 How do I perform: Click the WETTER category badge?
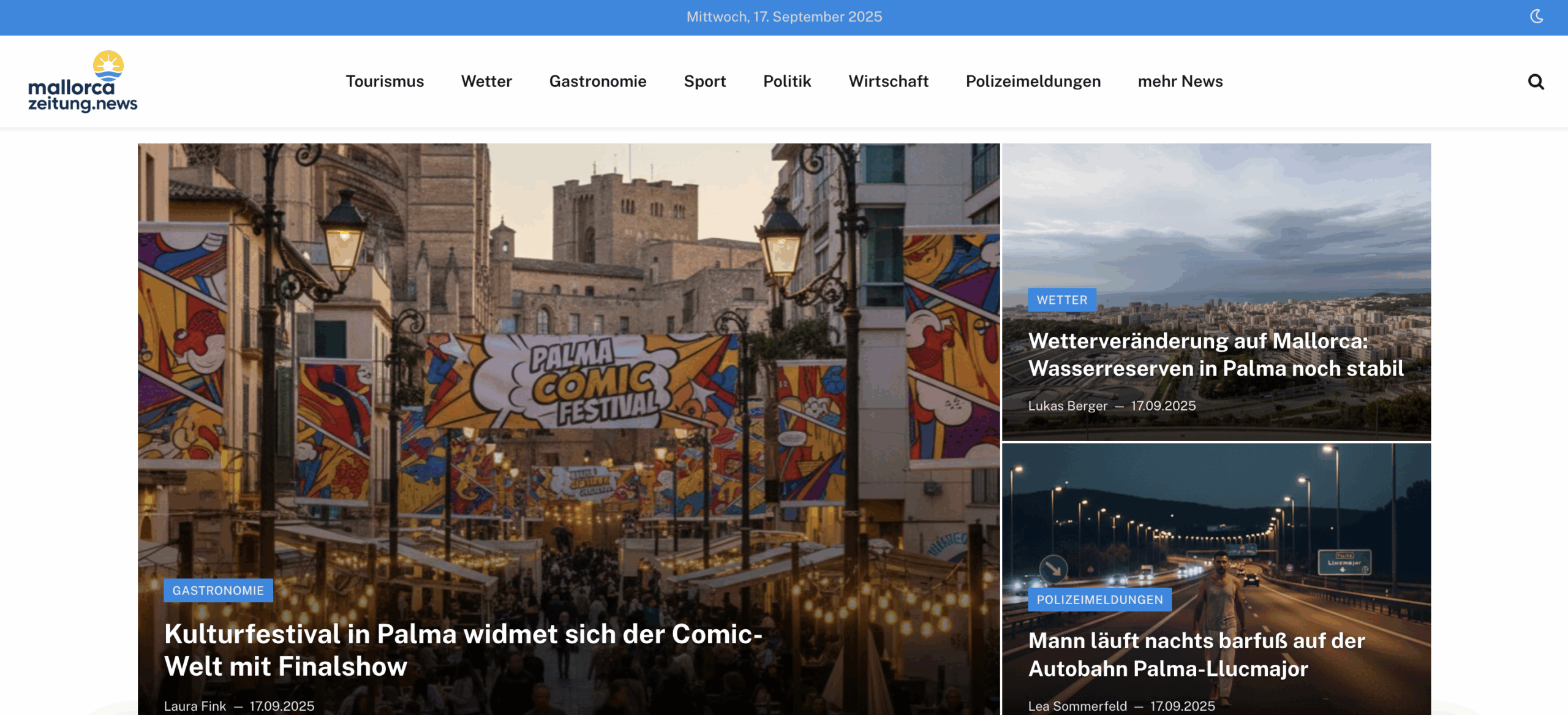(1061, 300)
